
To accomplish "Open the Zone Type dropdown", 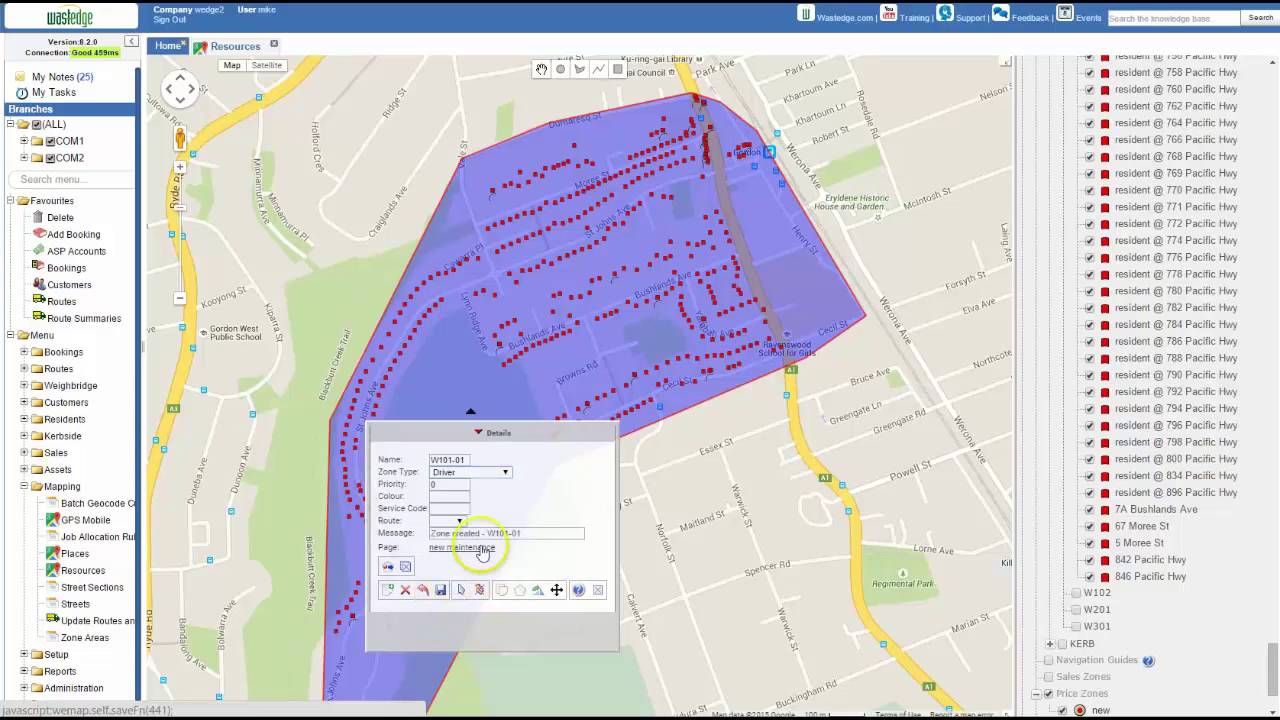I will coord(470,472).
